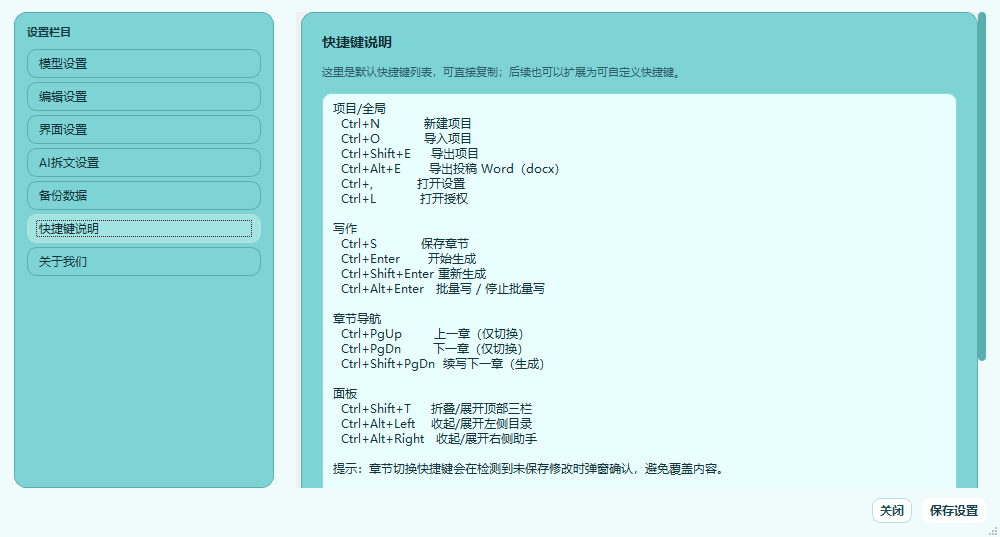This screenshot has height=537, width=1000.
Task: Click the Ctrl+Alt+Right 右侧助手 line
Action: click(439, 439)
